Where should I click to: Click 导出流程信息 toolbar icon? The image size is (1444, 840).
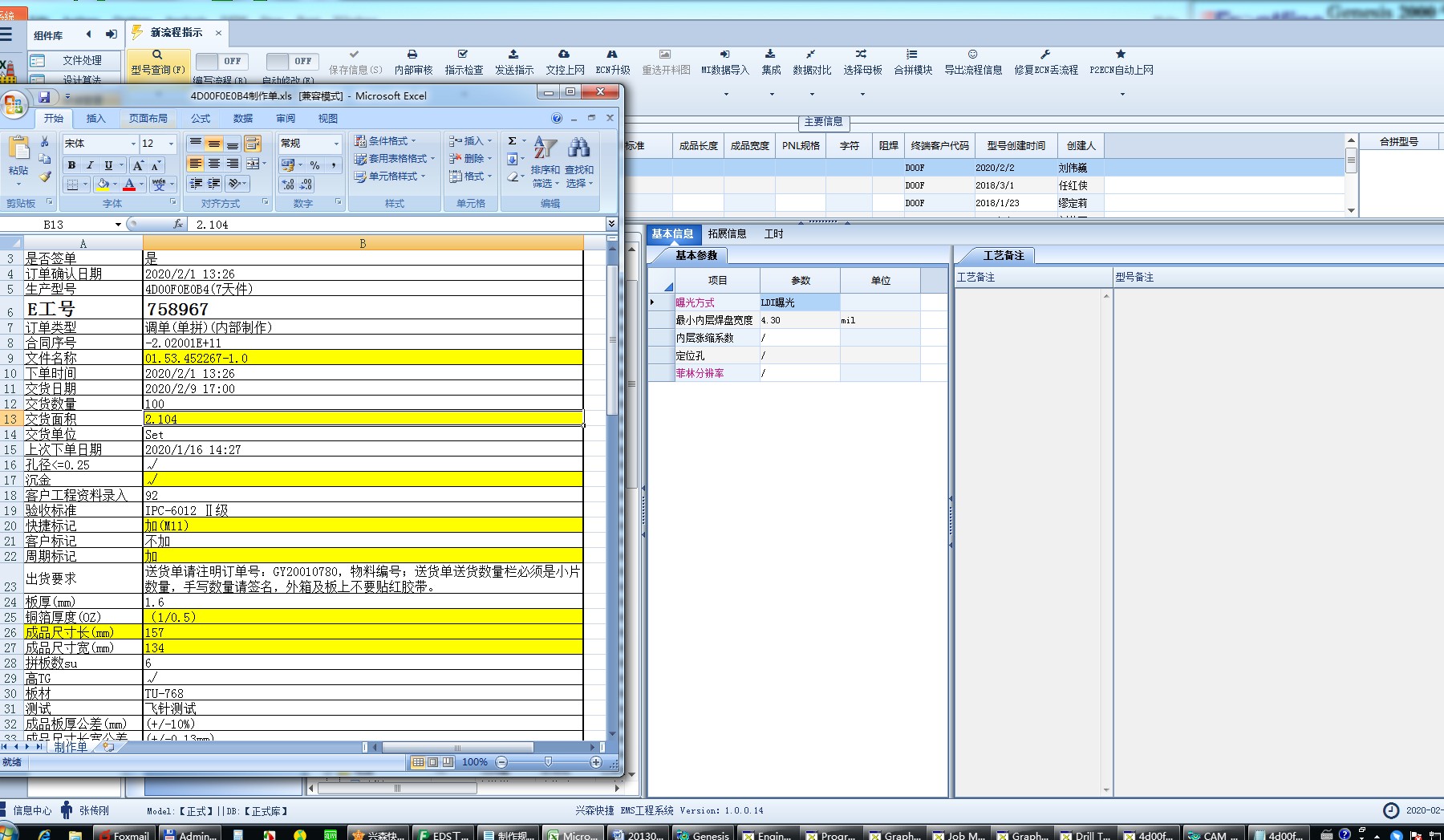pos(973,62)
